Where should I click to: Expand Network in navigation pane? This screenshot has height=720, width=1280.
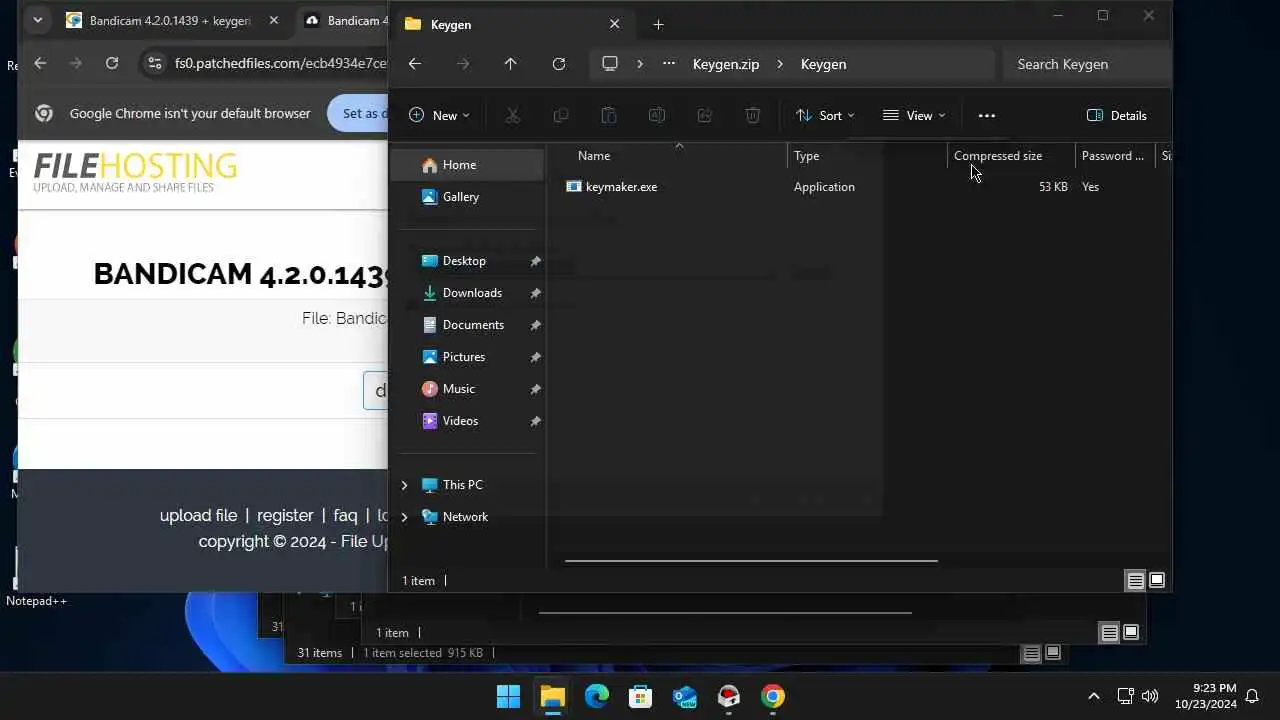[x=404, y=517]
